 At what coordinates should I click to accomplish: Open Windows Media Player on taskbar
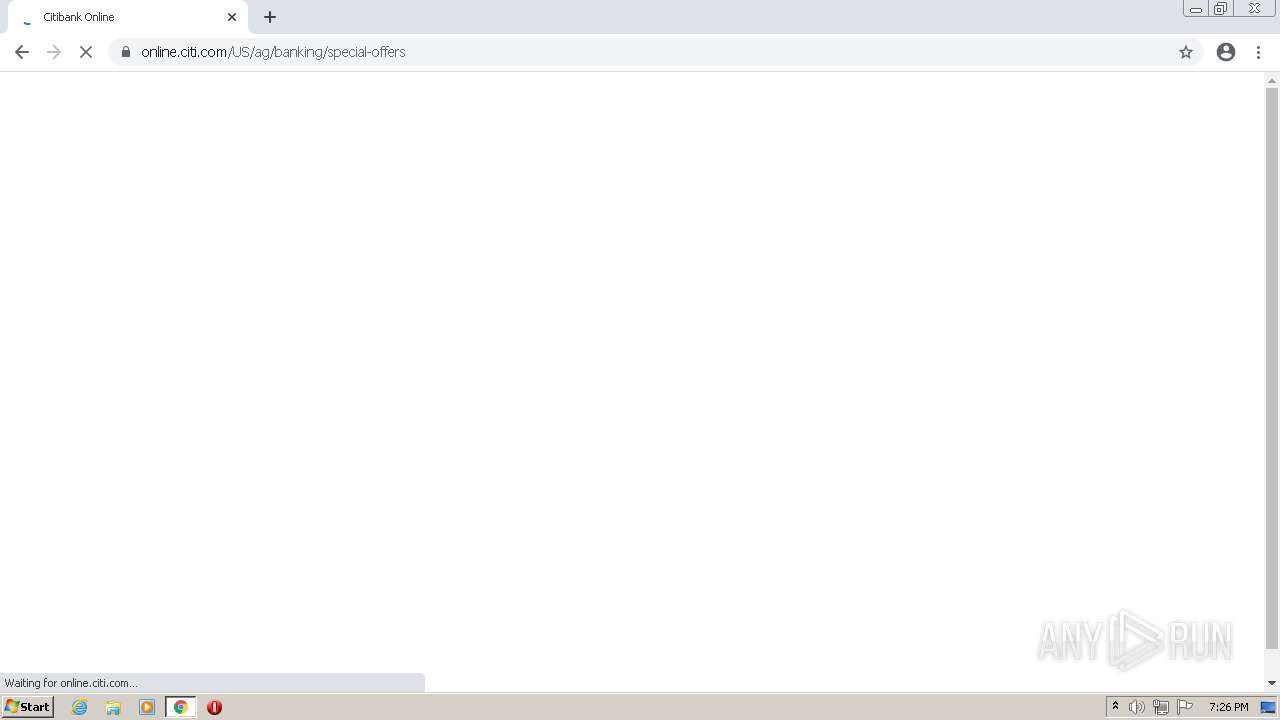click(147, 707)
